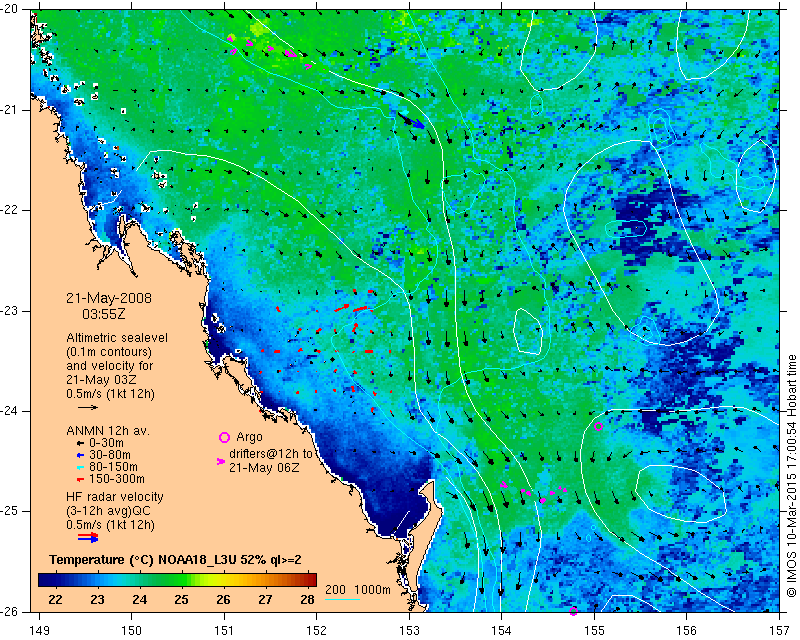Click the 149 longitude axis label
800x640 pixels.
click(40, 631)
